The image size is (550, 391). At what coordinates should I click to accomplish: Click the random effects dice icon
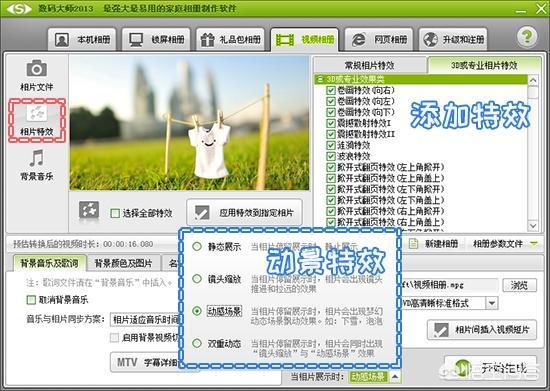click(89, 210)
